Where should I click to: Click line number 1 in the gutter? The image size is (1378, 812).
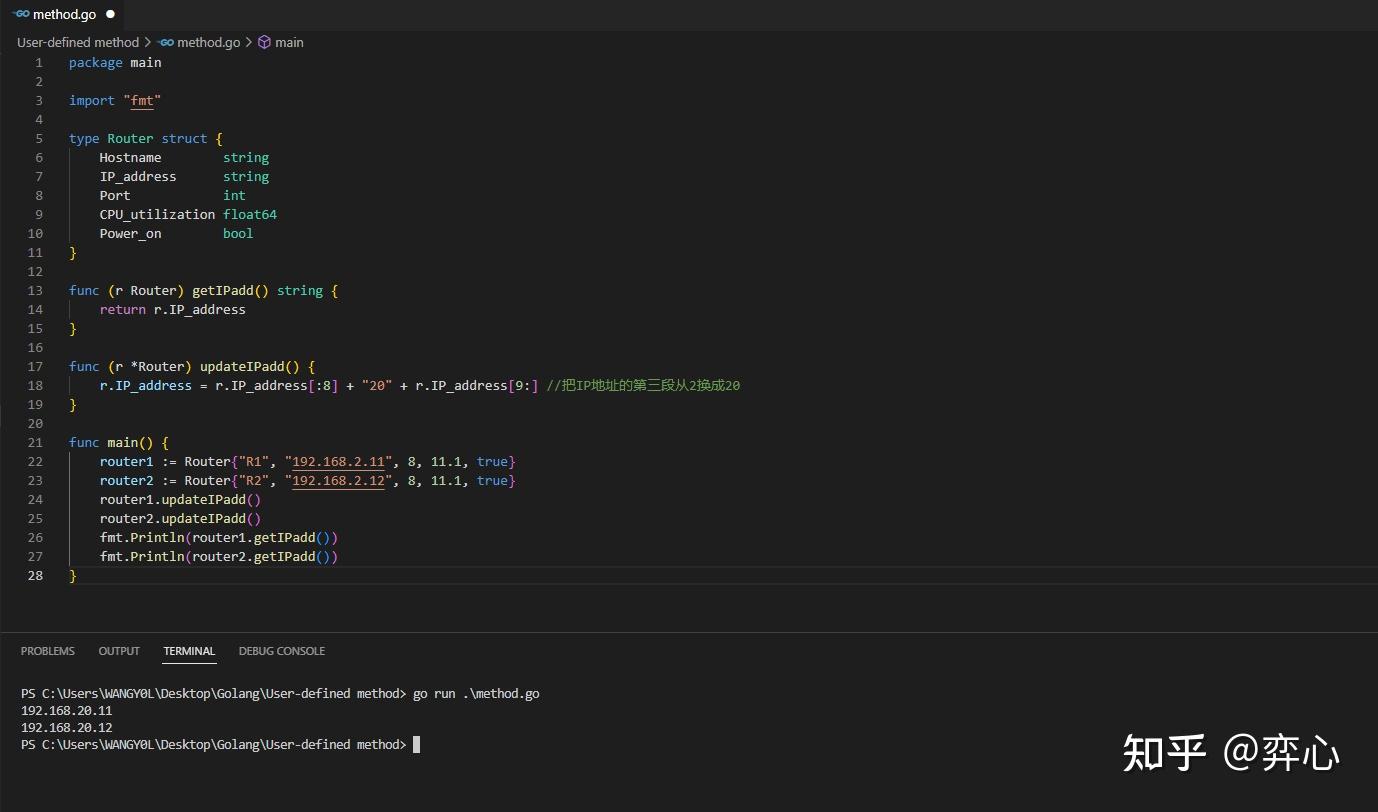coord(39,62)
